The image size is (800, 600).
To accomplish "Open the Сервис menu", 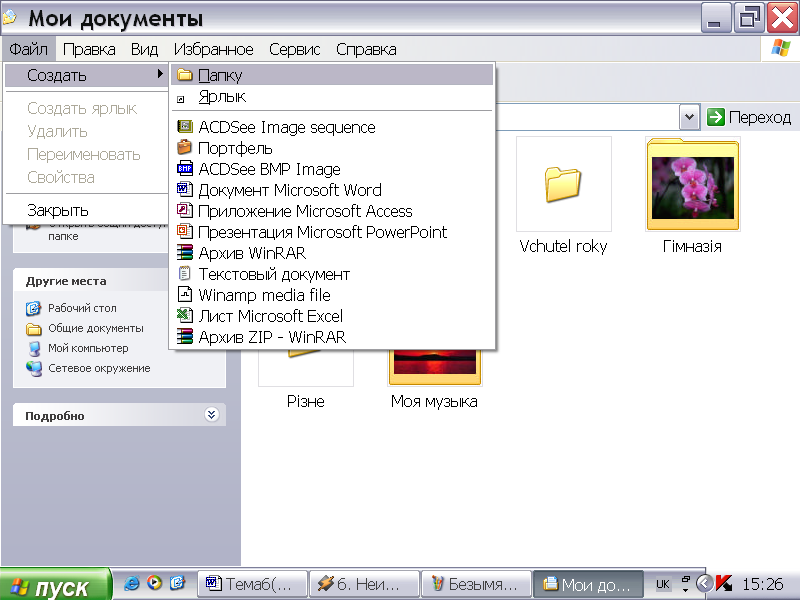I will pos(294,49).
